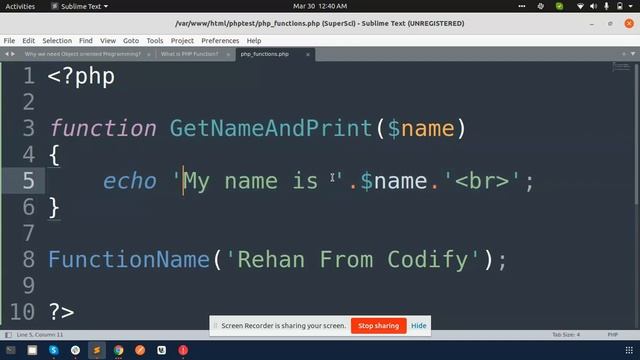Image resolution: width=640 pixels, height=360 pixels.
Task: Open the Activities overview
Action: click(x=20, y=6)
